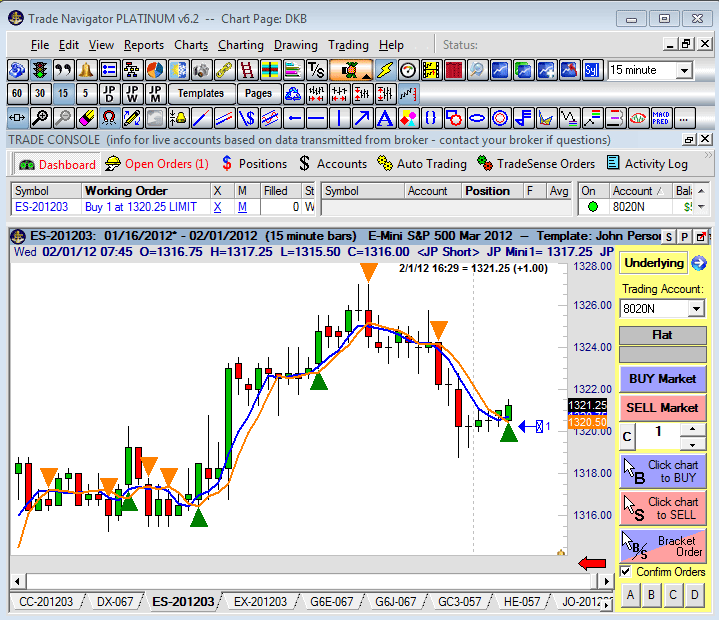Click the red ladder icon
The image size is (719, 620).
coord(247,70)
